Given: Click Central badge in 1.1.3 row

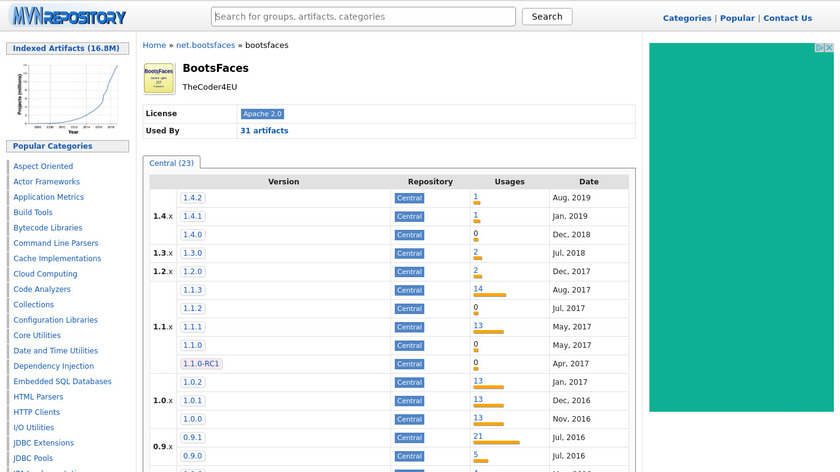Looking at the screenshot, I should click(x=409, y=290).
